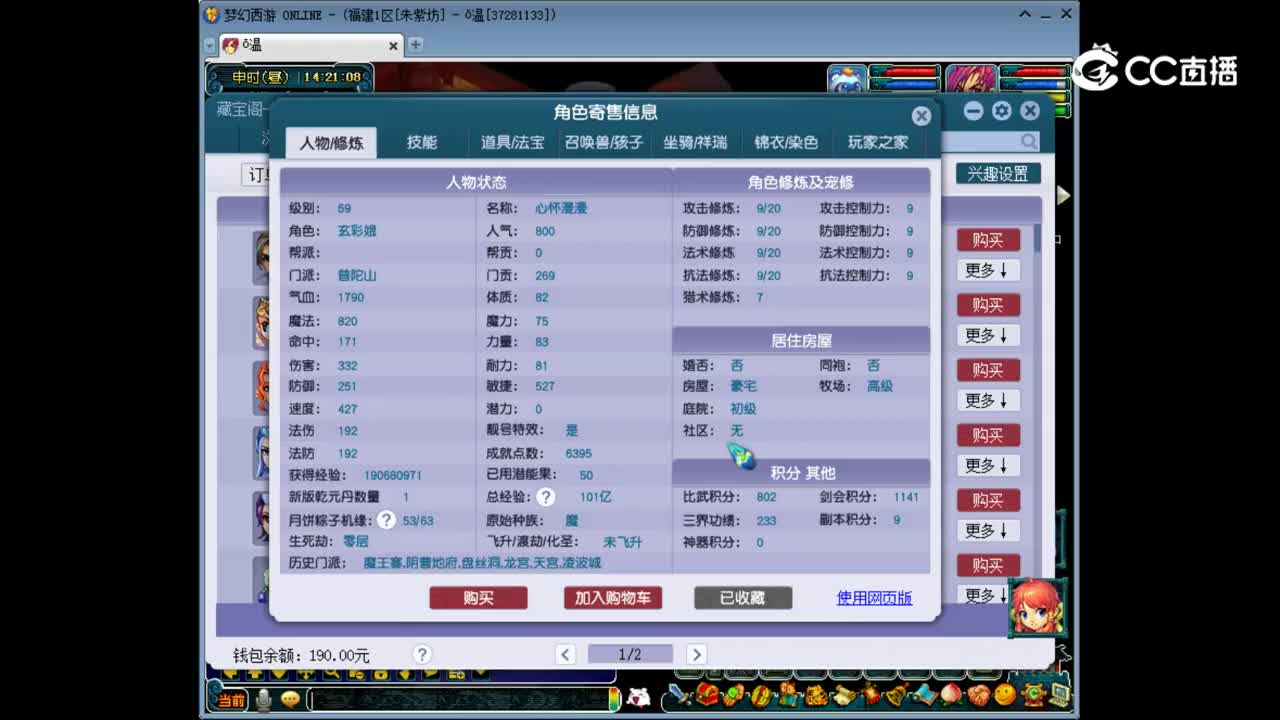Close the 角色寄售信息 dialog
The height and width of the screenshot is (720, 1280).
click(921, 116)
